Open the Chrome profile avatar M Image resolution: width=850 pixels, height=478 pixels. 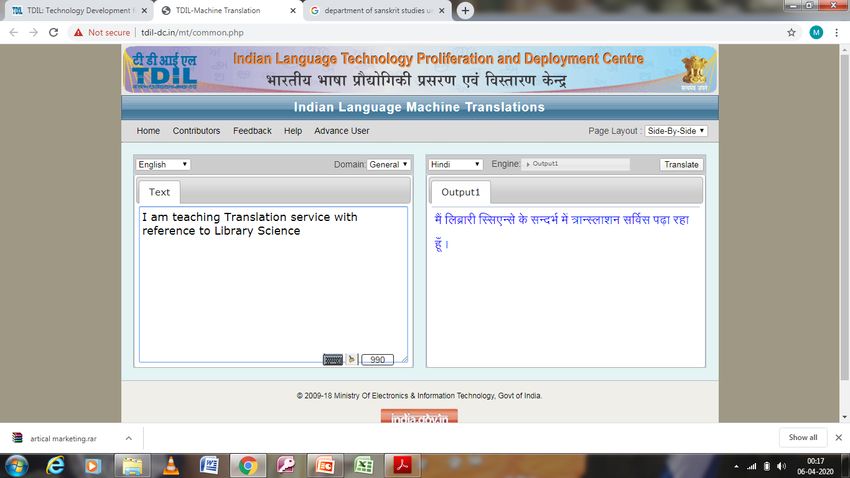[x=816, y=33]
